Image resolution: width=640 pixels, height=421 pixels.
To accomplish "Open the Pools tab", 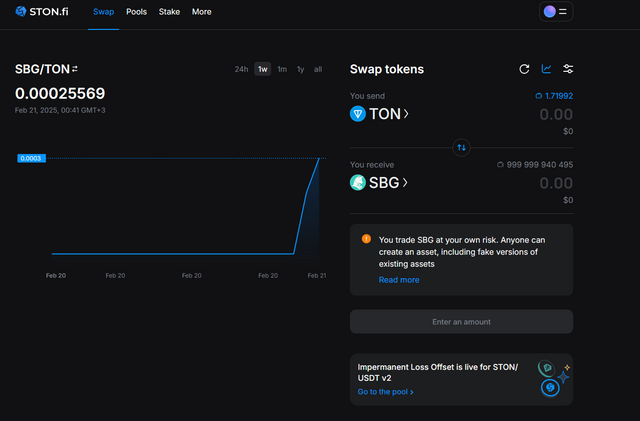I will coord(136,12).
